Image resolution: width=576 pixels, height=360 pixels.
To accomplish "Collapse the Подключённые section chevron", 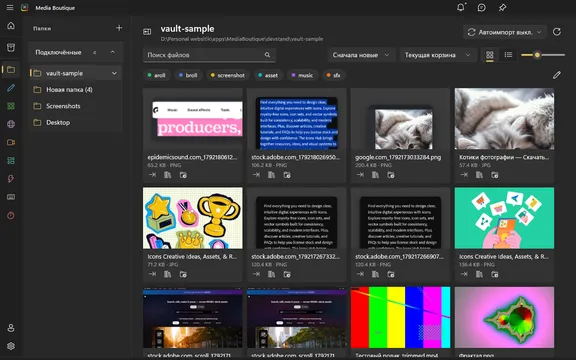I will click(112, 52).
